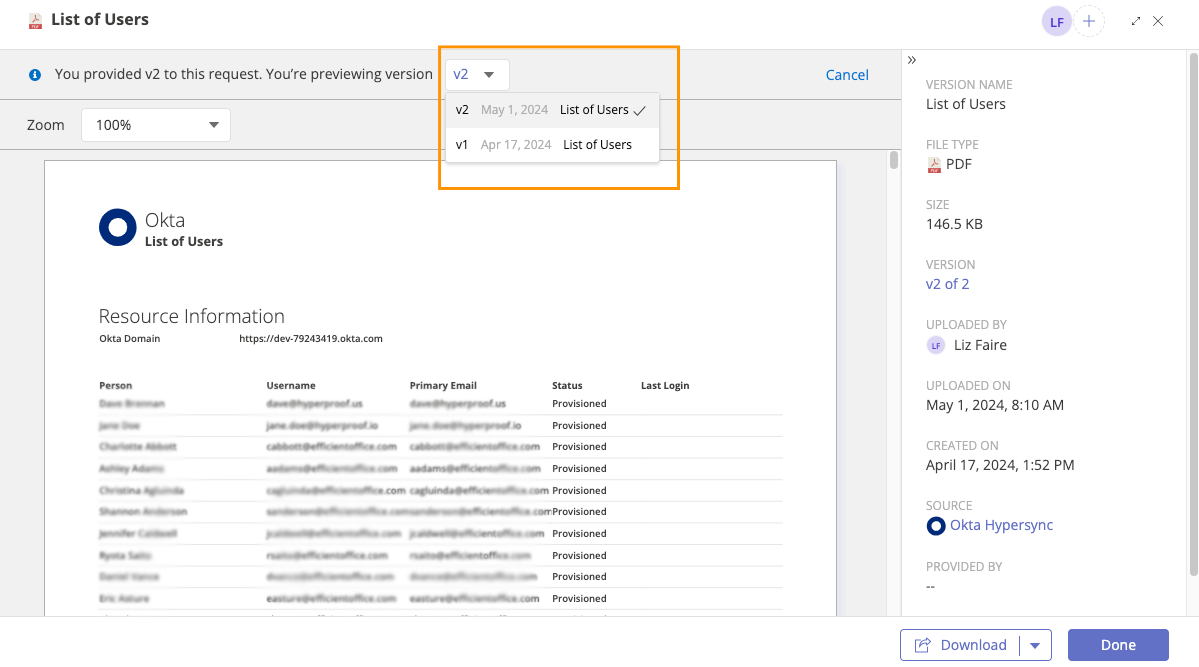This screenshot has width=1199, height=667.
Task: Click the blue info icon in banner
Action: [35, 75]
